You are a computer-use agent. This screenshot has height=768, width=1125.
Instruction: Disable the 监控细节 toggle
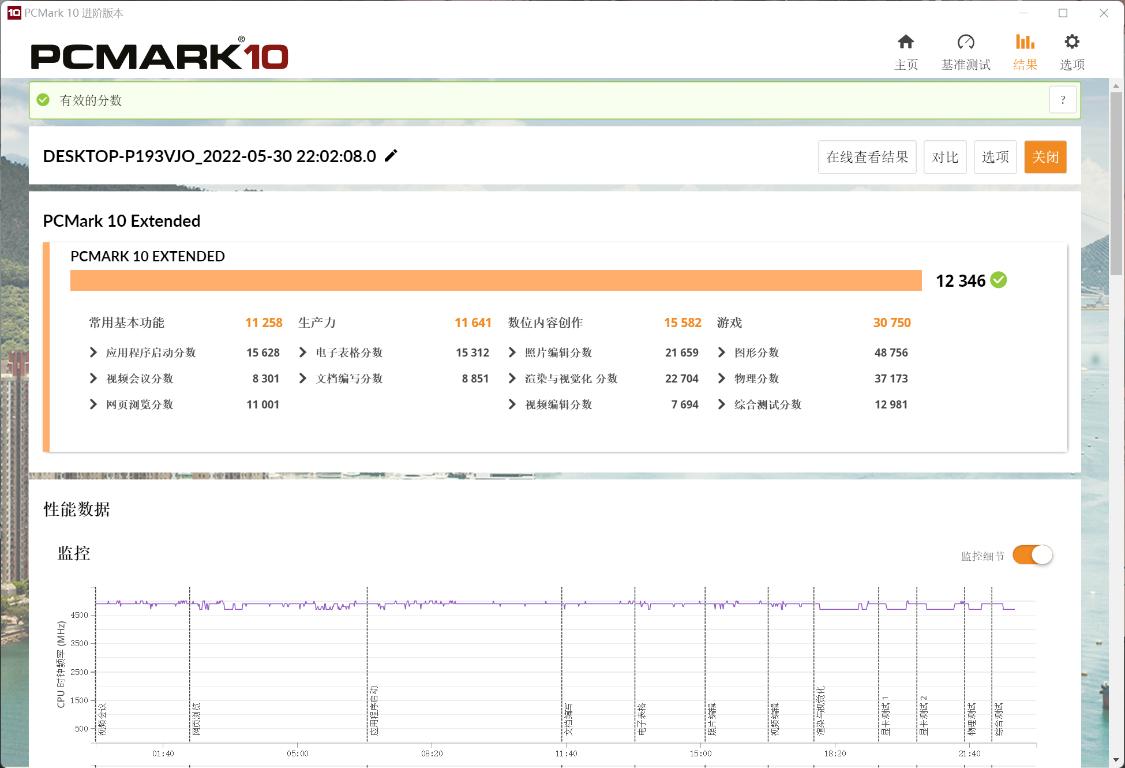(x=1031, y=554)
